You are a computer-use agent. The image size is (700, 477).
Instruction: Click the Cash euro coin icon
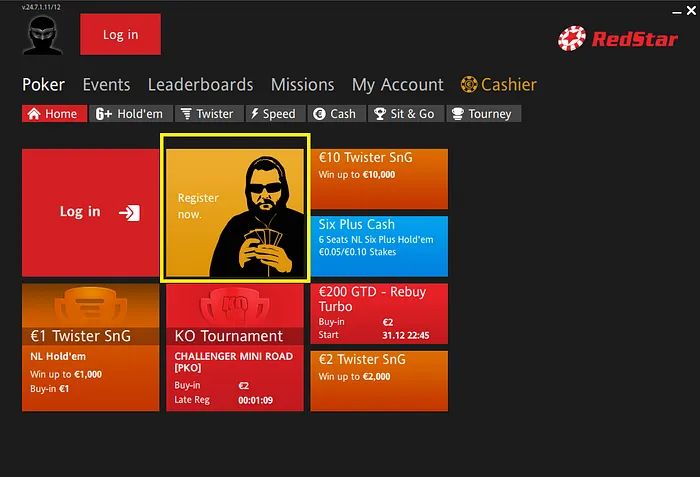tap(319, 114)
